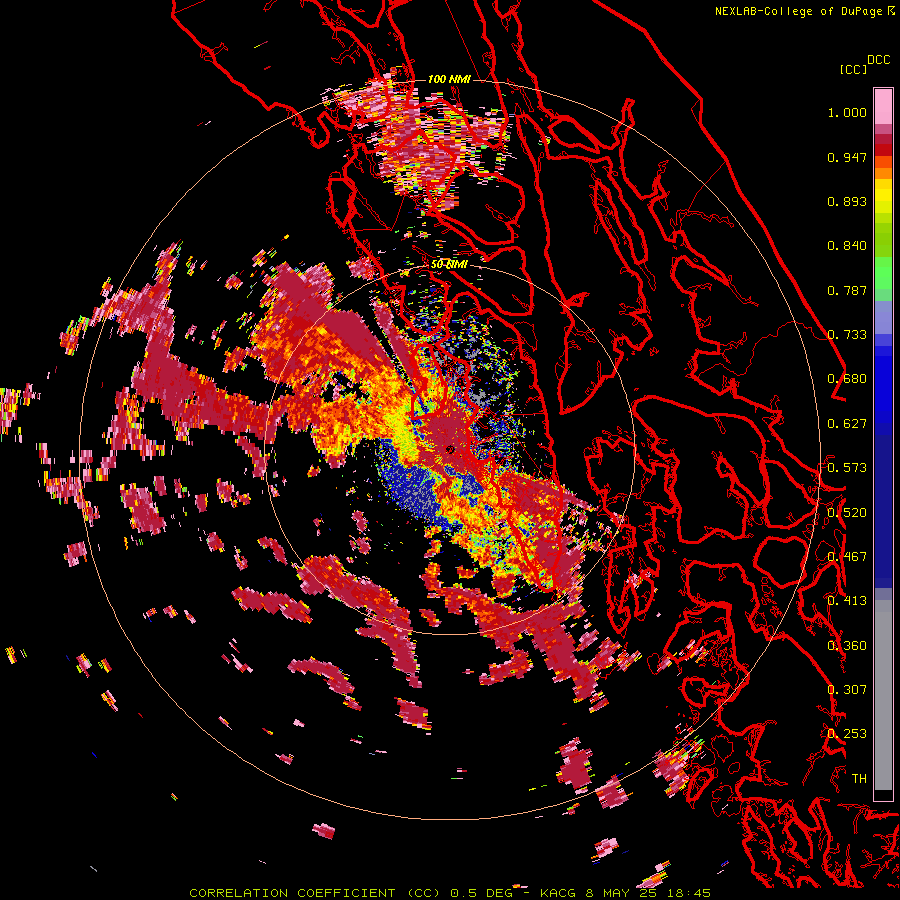Click the 100 NMI range ring label

pos(449,79)
